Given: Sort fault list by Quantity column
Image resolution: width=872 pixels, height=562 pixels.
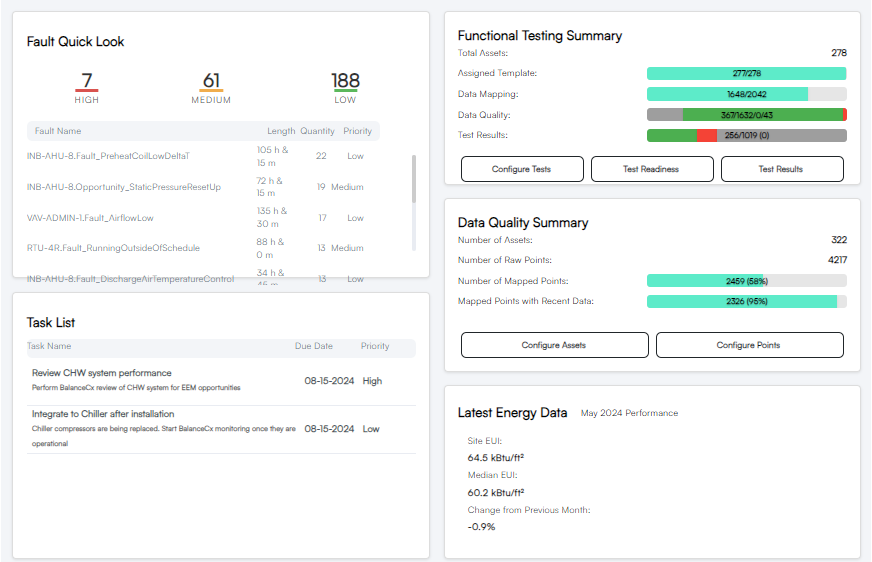Looking at the screenshot, I should tap(318, 131).
